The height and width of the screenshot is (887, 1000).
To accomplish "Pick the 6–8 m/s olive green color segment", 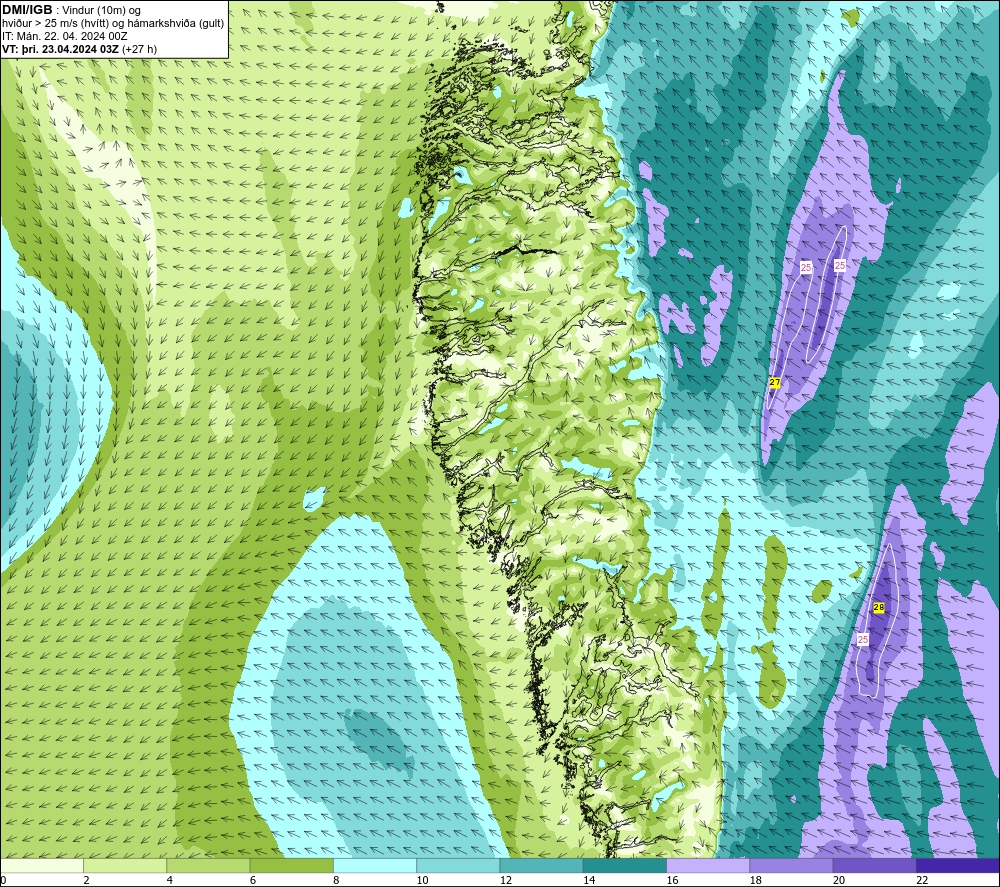I will click(x=291, y=866).
